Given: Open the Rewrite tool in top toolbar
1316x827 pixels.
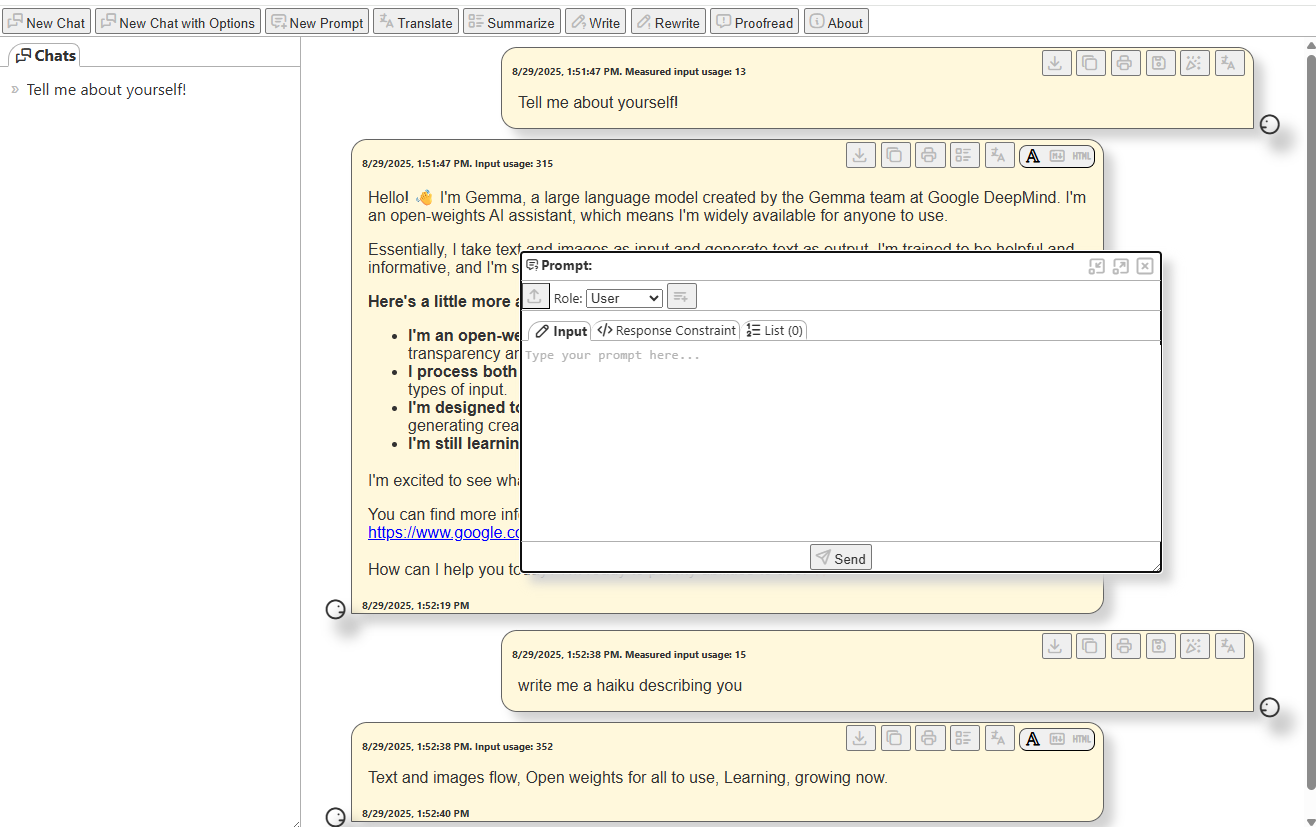Looking at the screenshot, I should pyautogui.click(x=668, y=22).
